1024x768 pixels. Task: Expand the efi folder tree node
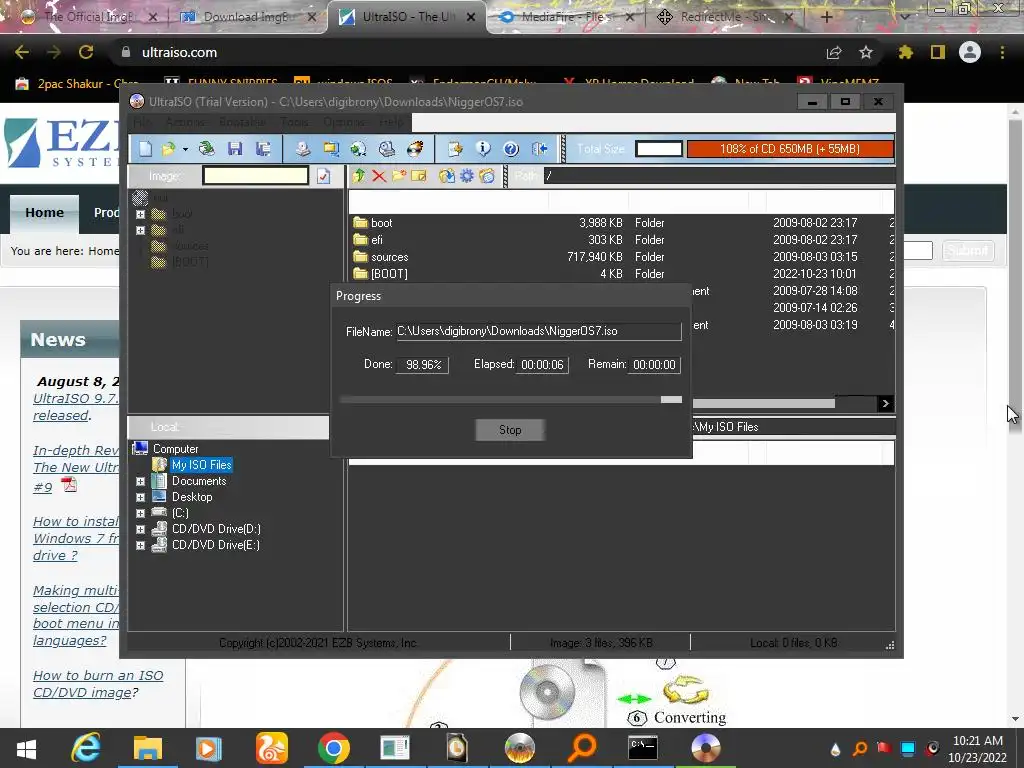[140, 231]
